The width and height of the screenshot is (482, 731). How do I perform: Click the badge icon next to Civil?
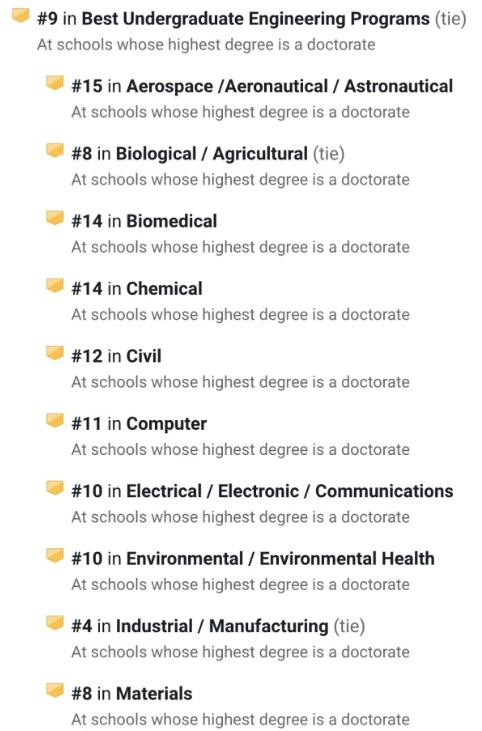(x=55, y=353)
